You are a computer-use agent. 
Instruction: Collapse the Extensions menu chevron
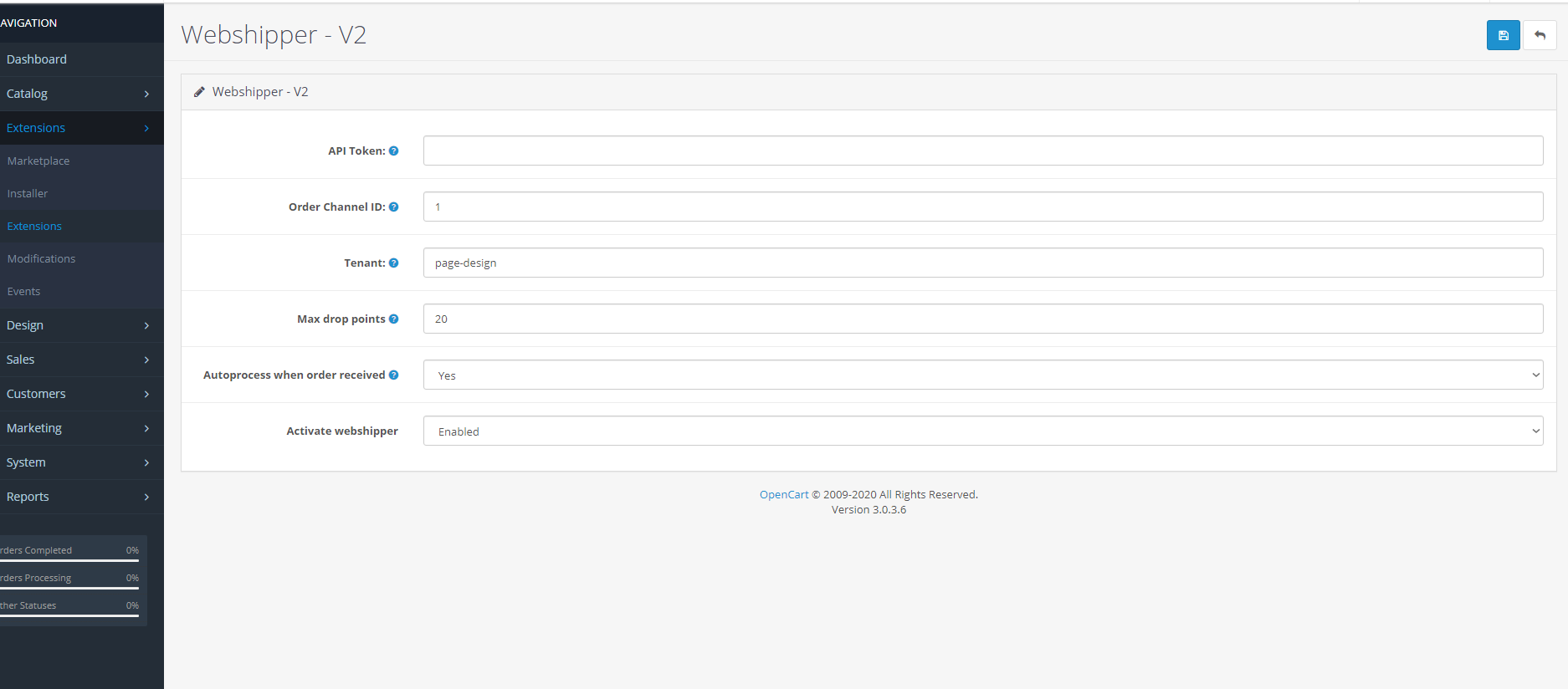pyautogui.click(x=146, y=128)
